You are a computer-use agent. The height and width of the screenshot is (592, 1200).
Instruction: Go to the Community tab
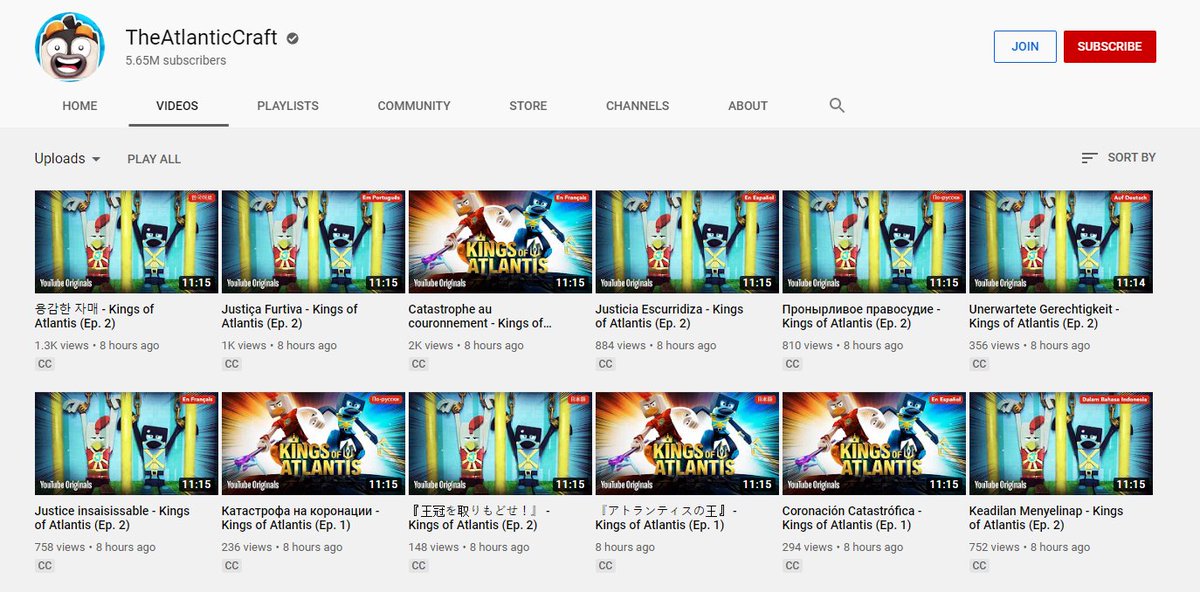(414, 105)
